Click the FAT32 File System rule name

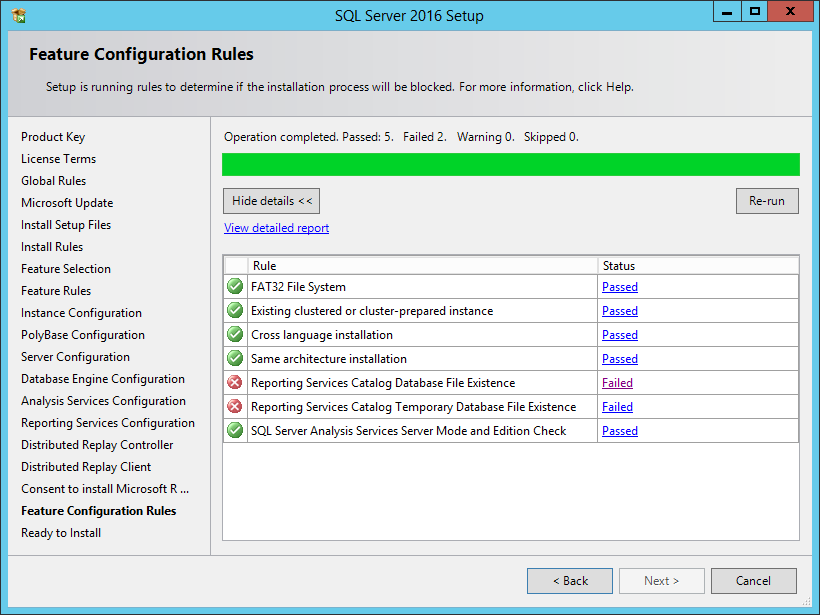click(x=298, y=287)
